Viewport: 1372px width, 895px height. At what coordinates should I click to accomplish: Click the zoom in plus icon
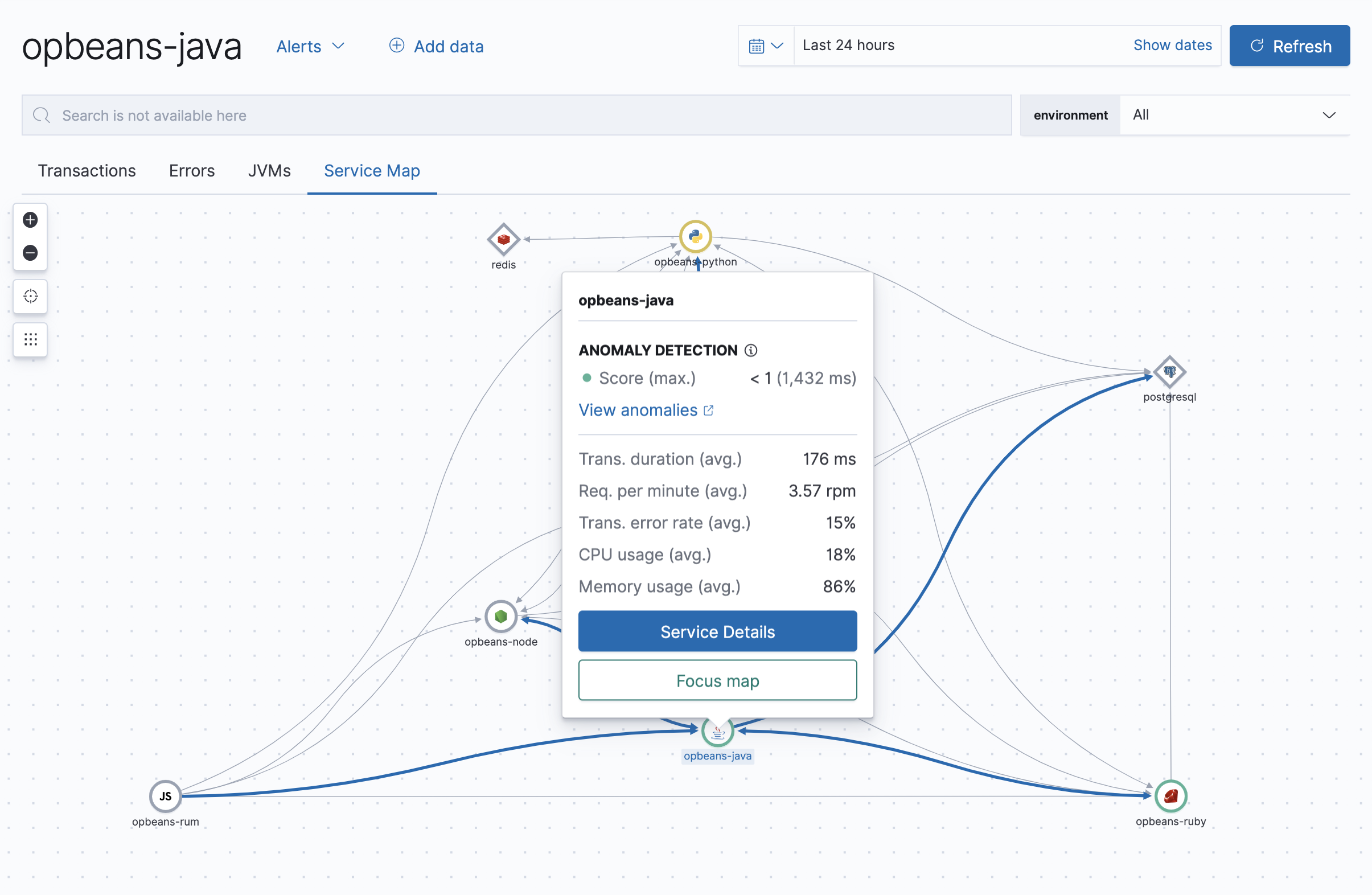(x=31, y=220)
